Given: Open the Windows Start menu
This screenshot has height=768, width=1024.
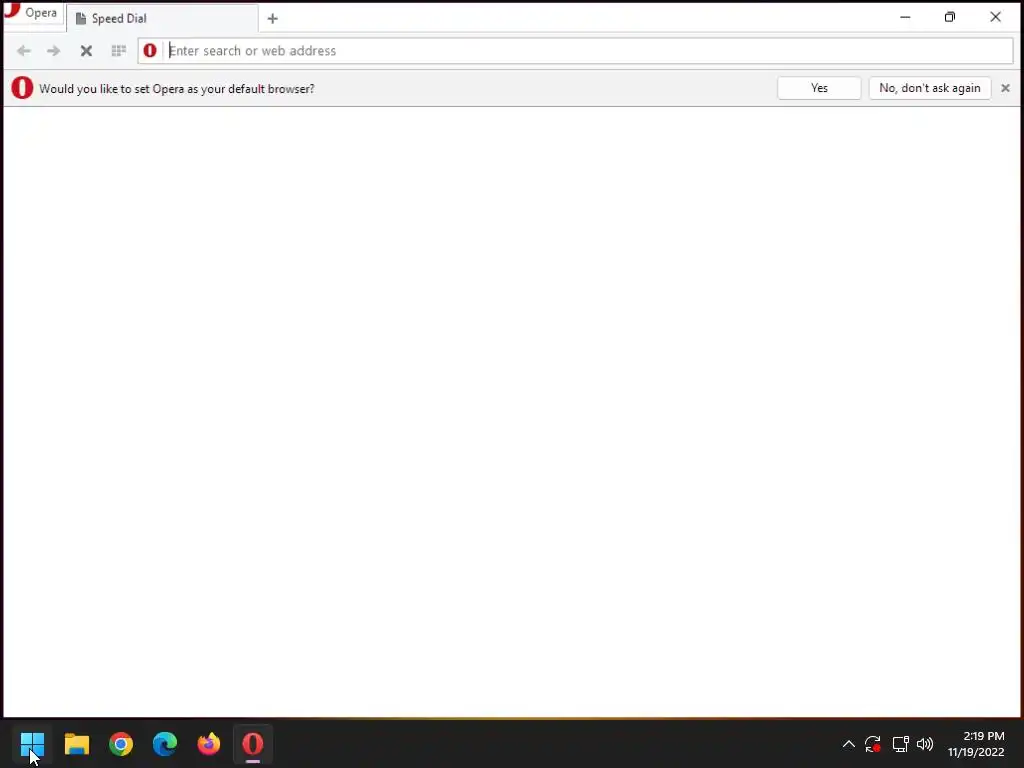Looking at the screenshot, I should click(x=32, y=744).
